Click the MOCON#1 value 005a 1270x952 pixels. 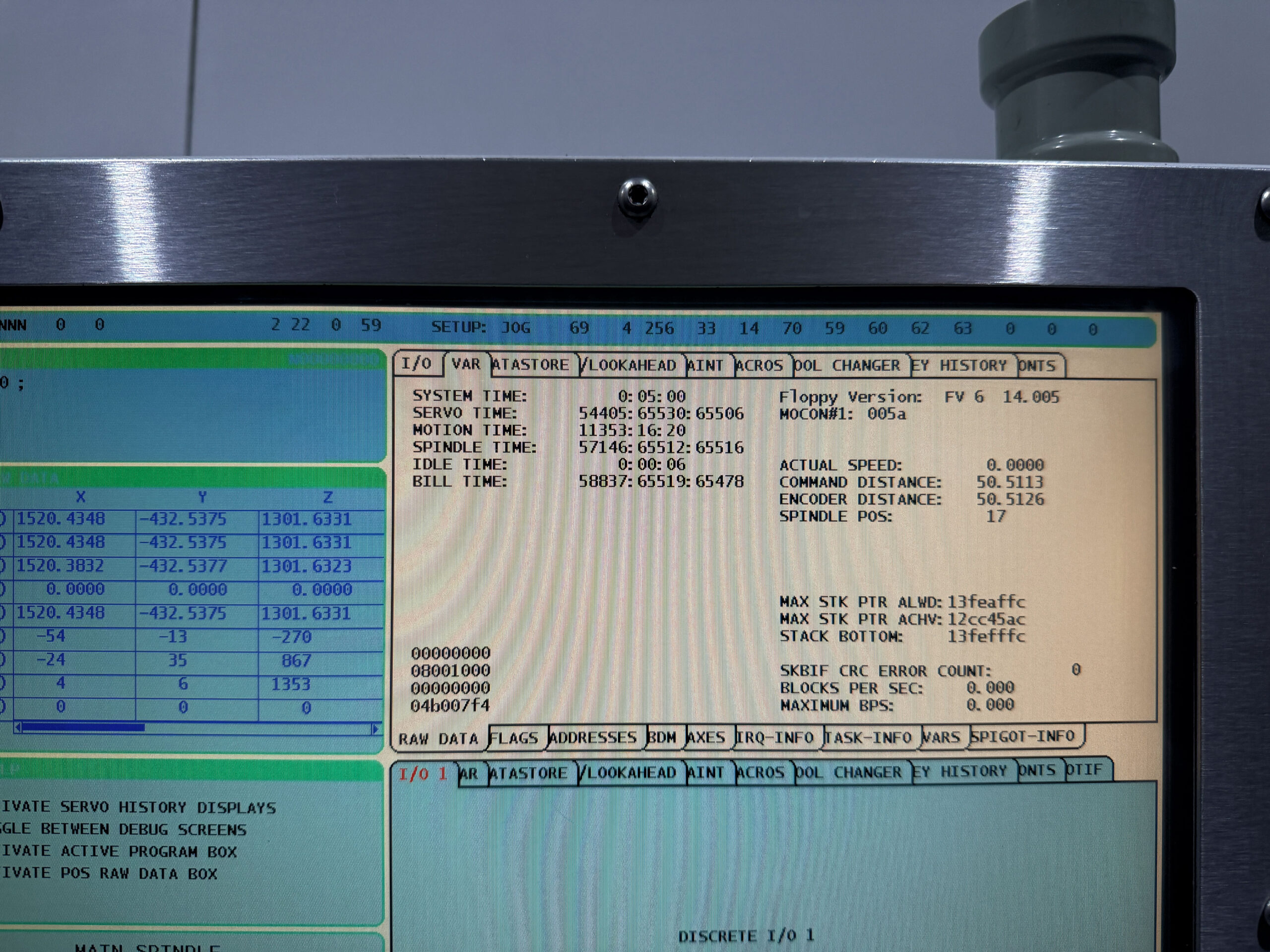(887, 414)
